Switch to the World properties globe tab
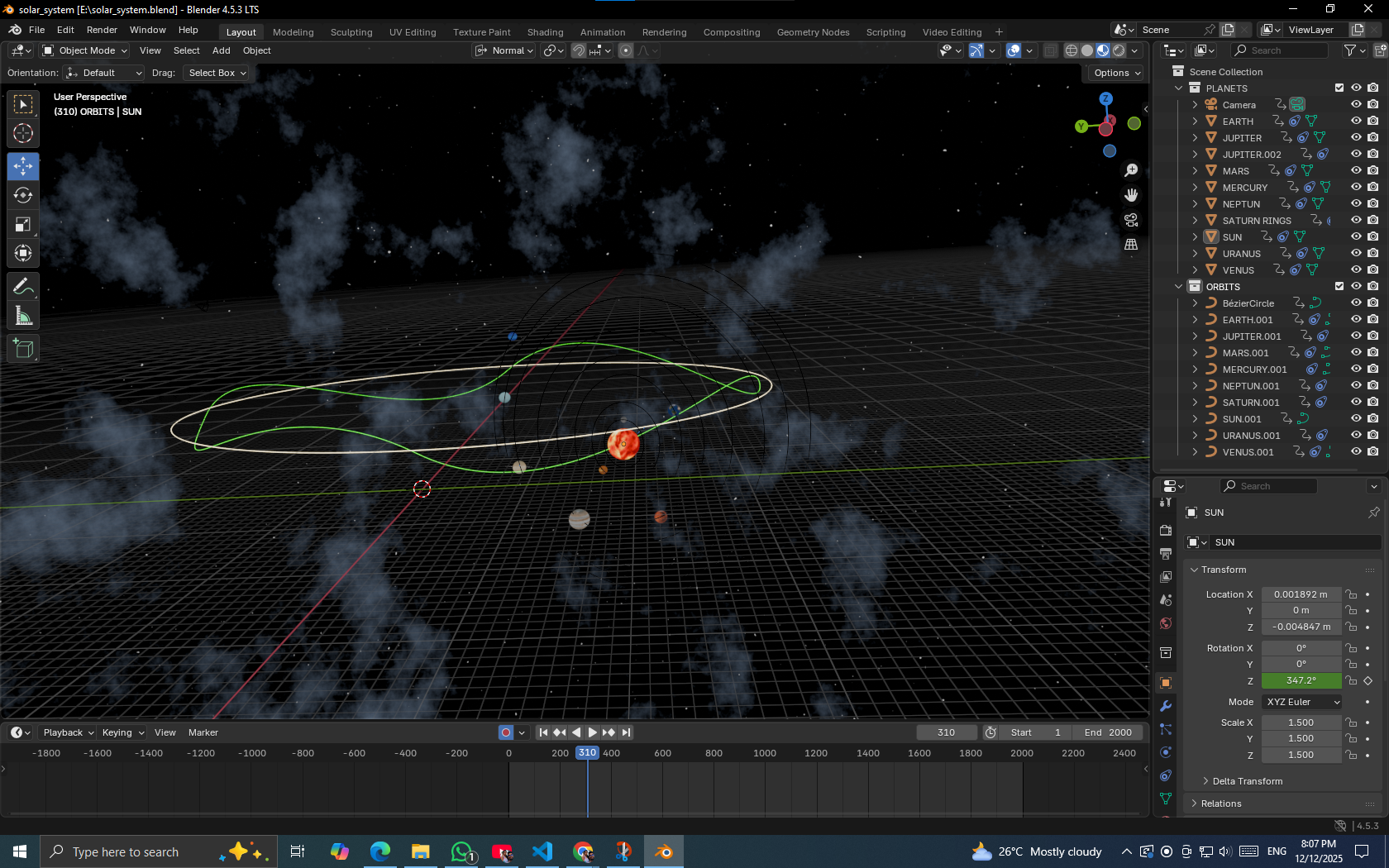The image size is (1389, 868). [x=1165, y=623]
